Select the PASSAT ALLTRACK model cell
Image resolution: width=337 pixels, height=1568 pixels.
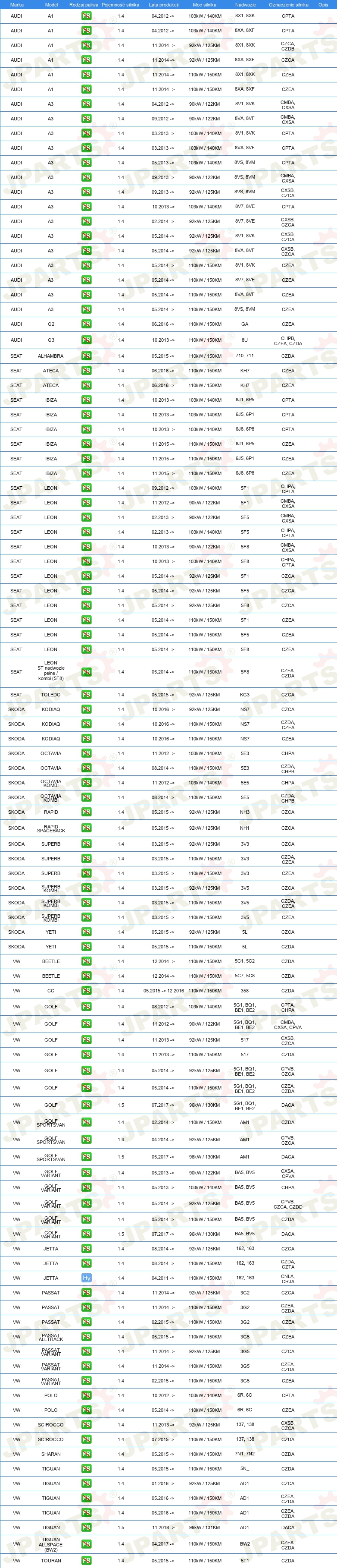50,1337
